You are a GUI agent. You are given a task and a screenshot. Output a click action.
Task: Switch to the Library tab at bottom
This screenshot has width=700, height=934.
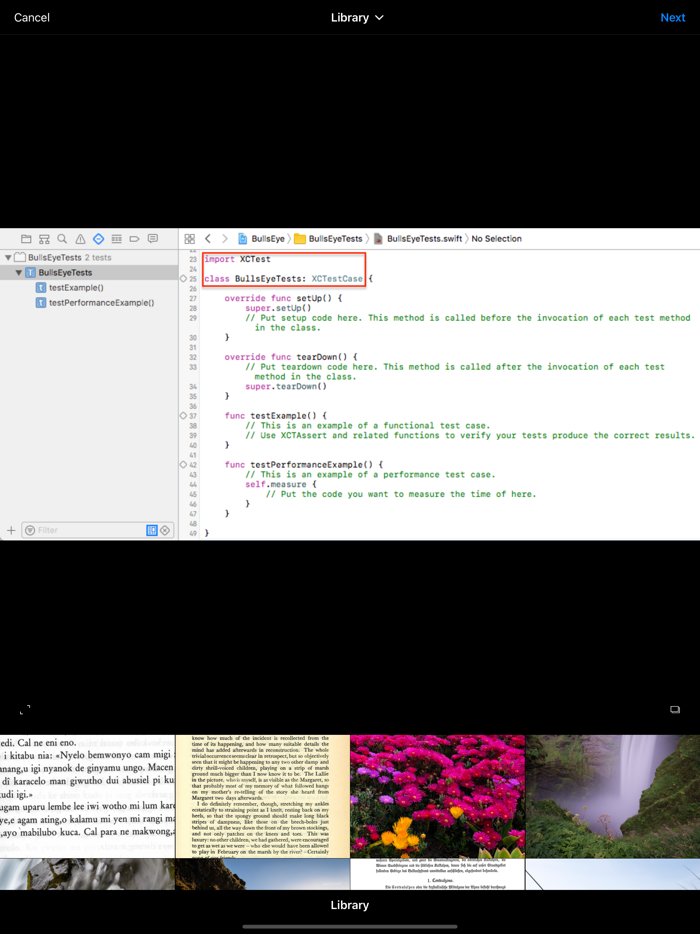[350, 905]
